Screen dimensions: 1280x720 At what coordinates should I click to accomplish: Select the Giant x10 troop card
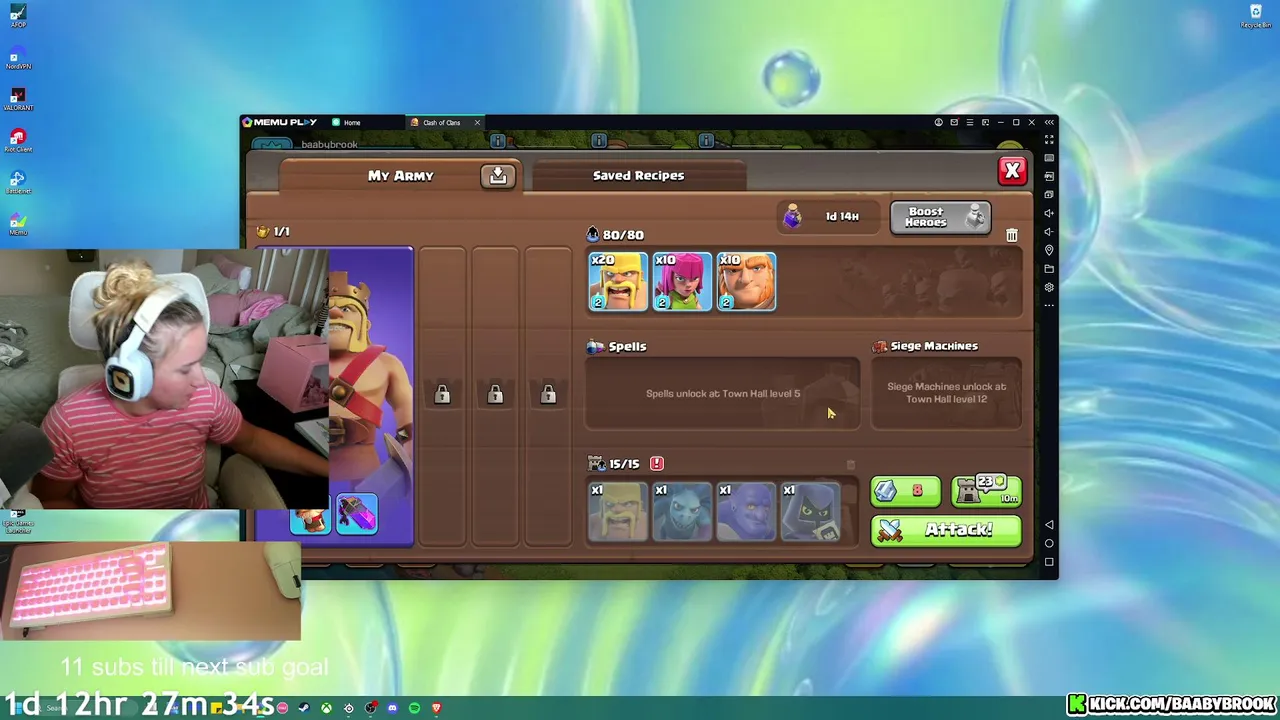pyautogui.click(x=746, y=281)
